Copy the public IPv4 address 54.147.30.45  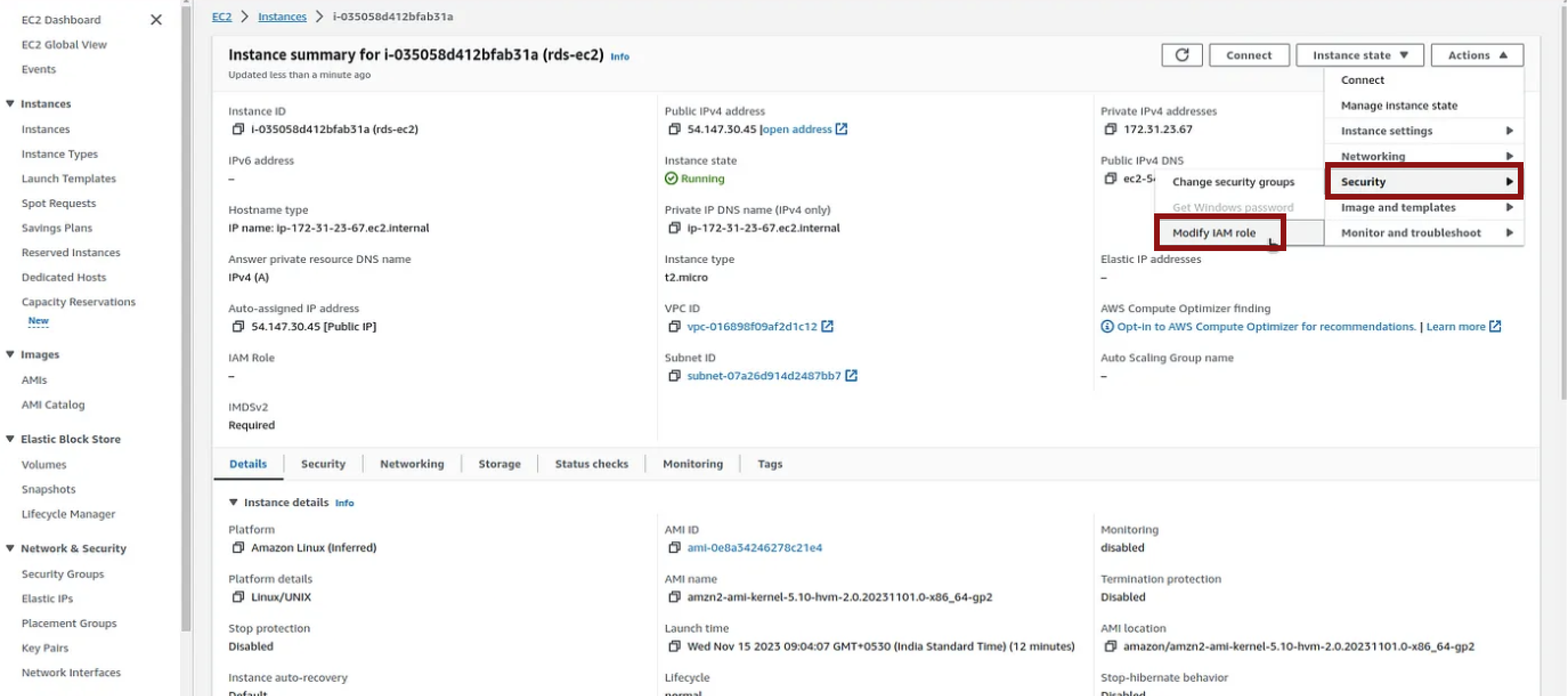click(x=674, y=129)
